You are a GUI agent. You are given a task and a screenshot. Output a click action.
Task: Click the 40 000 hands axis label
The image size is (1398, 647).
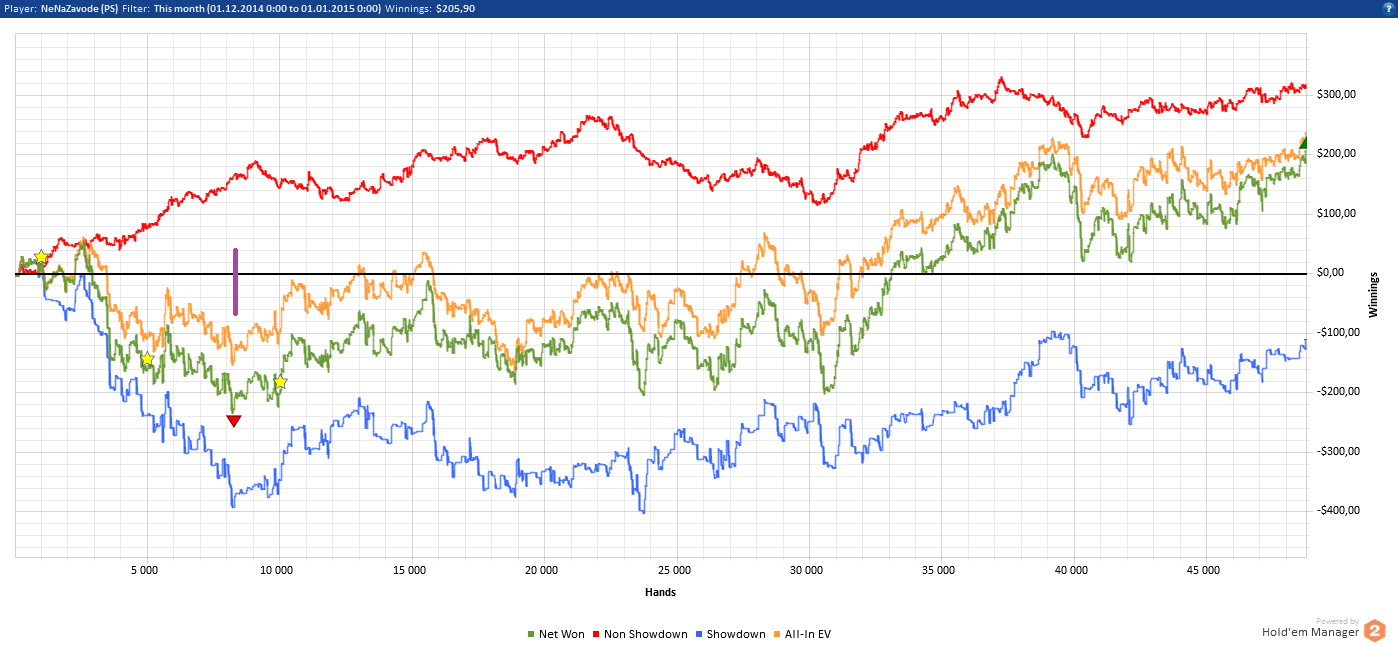click(1071, 571)
